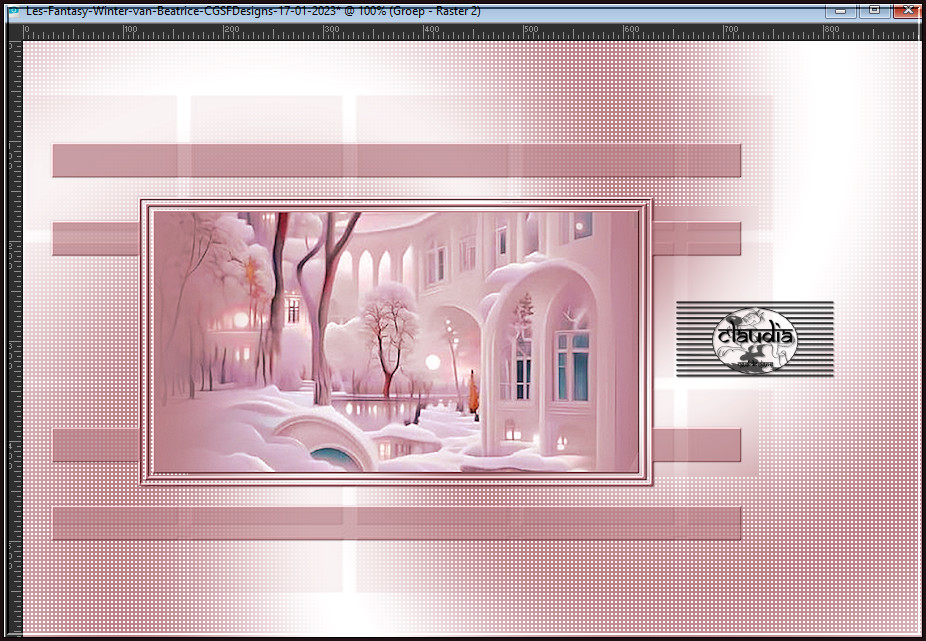This screenshot has width=926, height=641.
Task: Maximize the Les-Fantasy-Winter image window
Action: [875, 10]
